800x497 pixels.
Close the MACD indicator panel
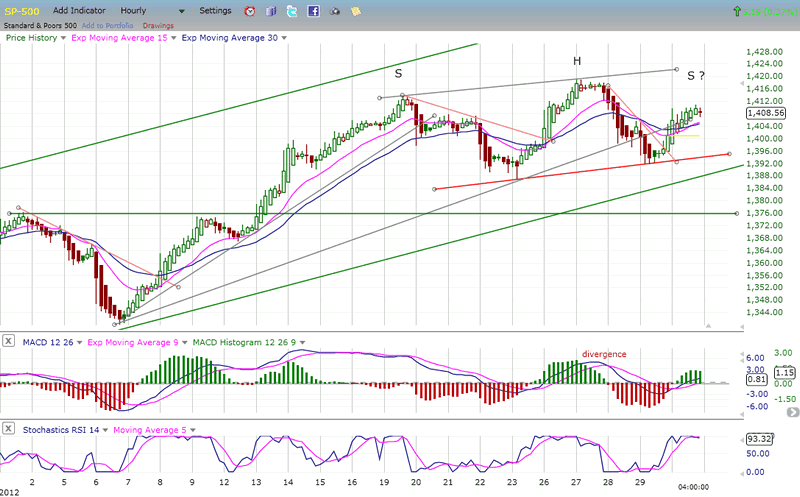point(8,343)
